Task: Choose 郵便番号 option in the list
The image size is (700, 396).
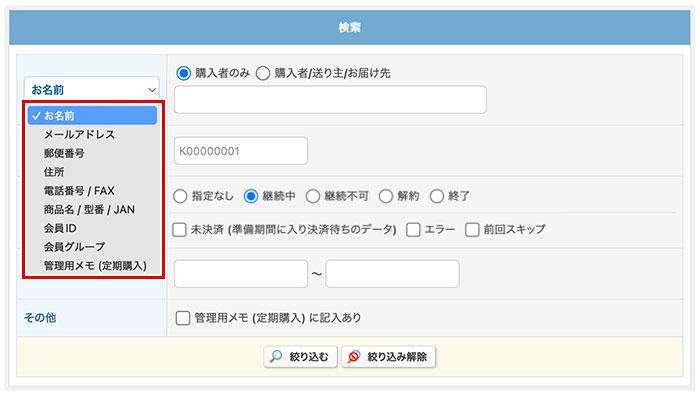Action: click(64, 153)
